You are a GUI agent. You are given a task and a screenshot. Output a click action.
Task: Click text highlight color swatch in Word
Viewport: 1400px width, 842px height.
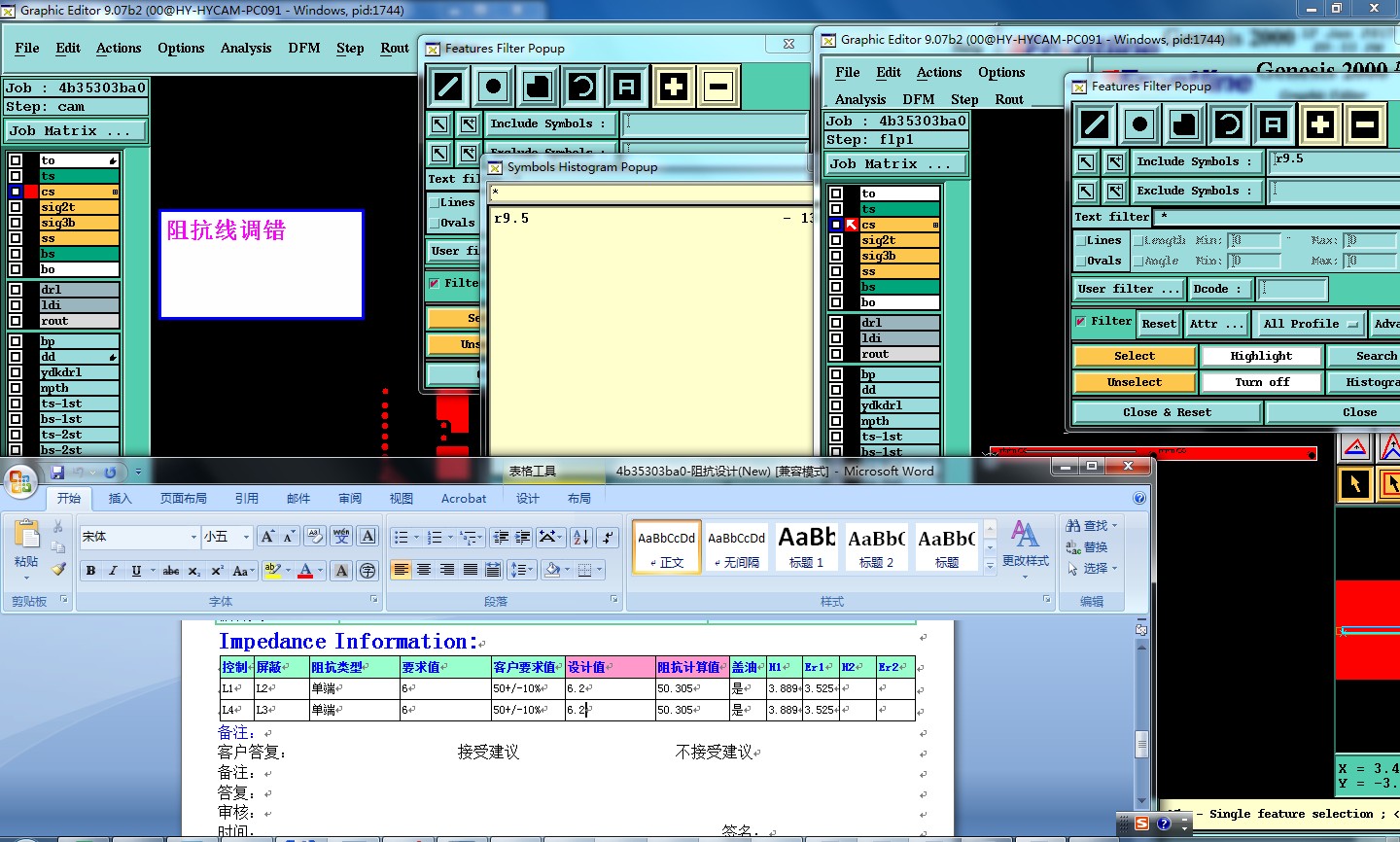[272, 571]
